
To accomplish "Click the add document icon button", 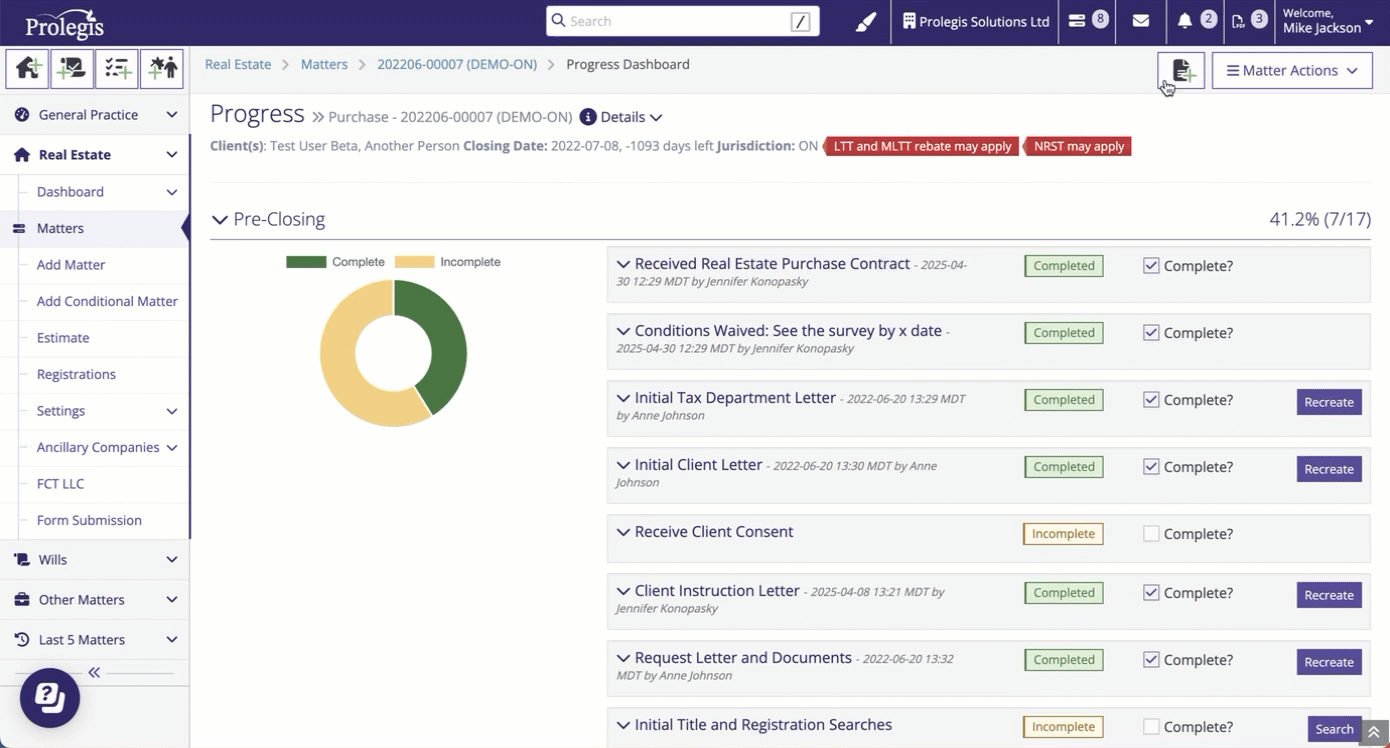I will (1181, 71).
